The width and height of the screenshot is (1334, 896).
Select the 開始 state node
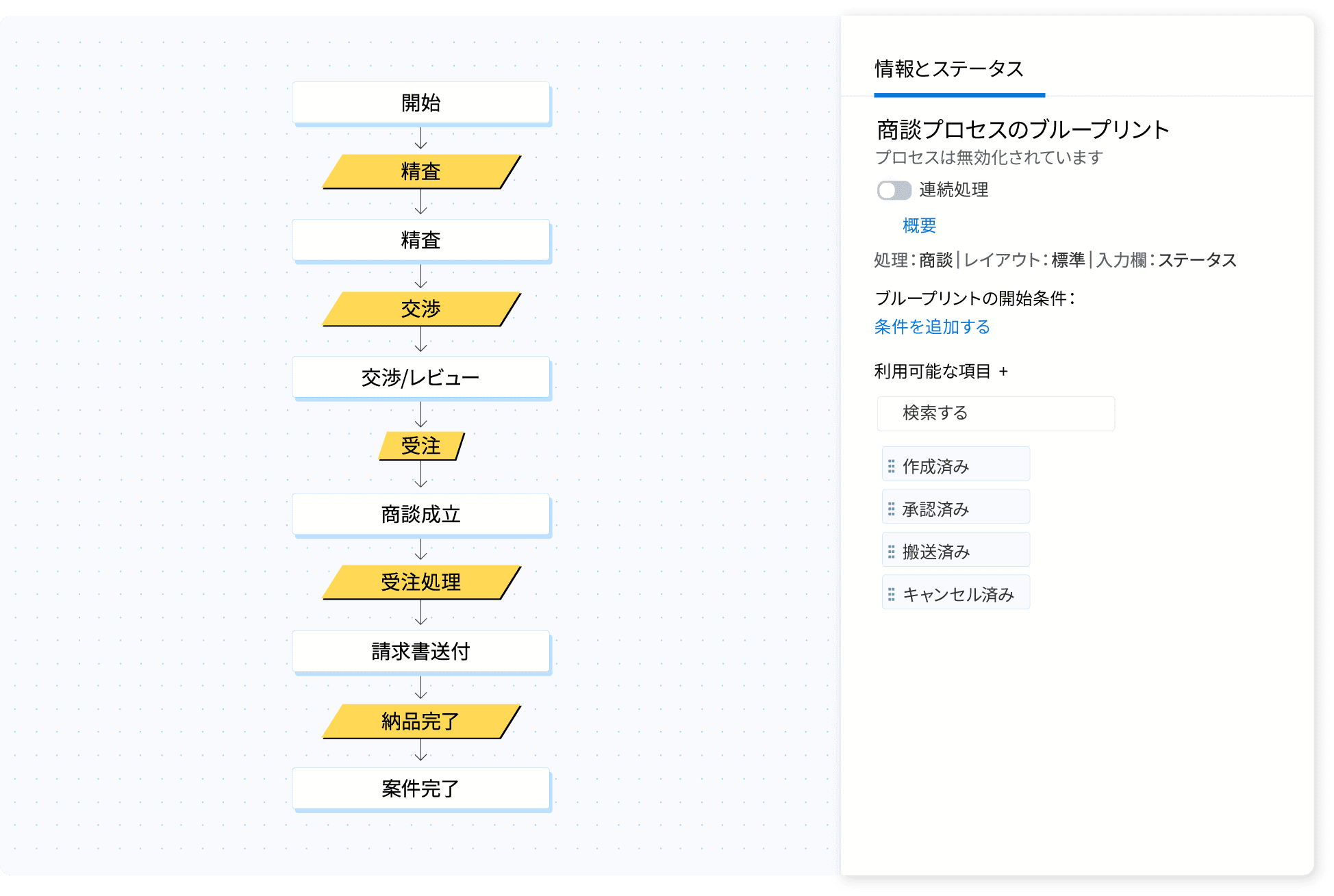tap(420, 103)
